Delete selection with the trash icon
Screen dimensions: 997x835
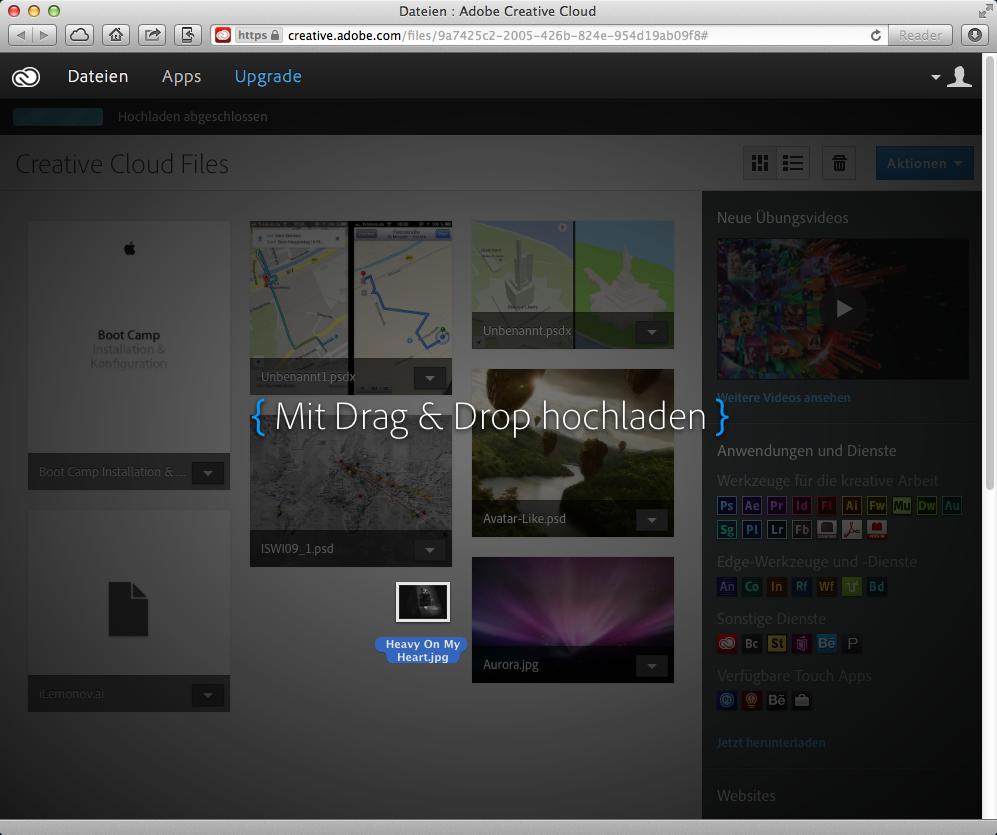[x=839, y=163]
